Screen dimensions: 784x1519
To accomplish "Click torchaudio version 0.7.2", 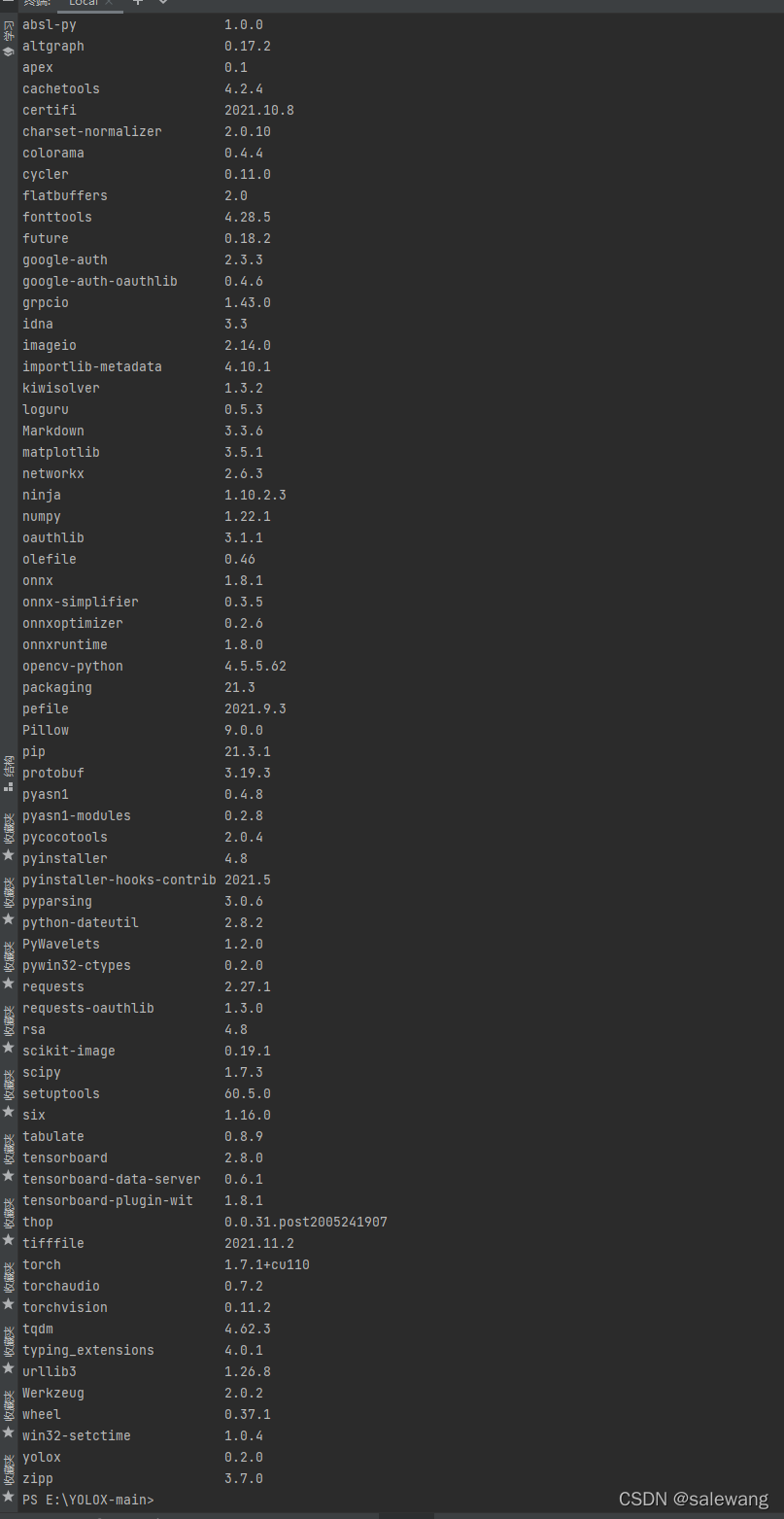I will (244, 1286).
